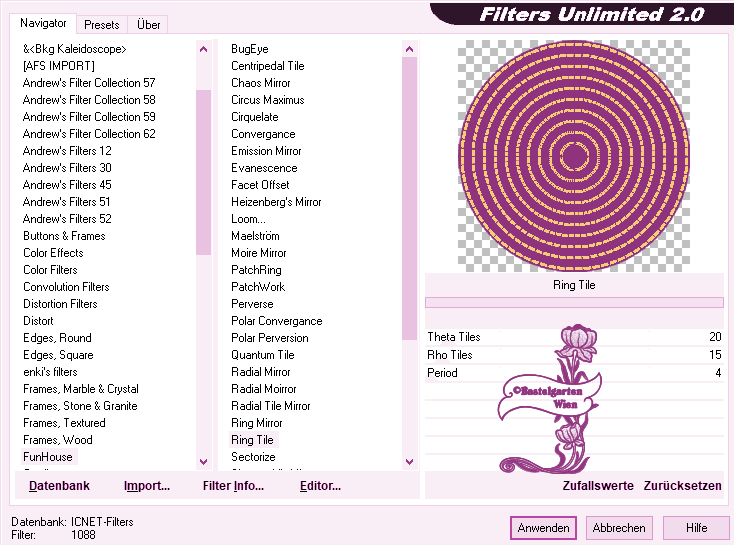Select Andrew's Filters 45
This screenshot has height=545, width=734.
67,185
